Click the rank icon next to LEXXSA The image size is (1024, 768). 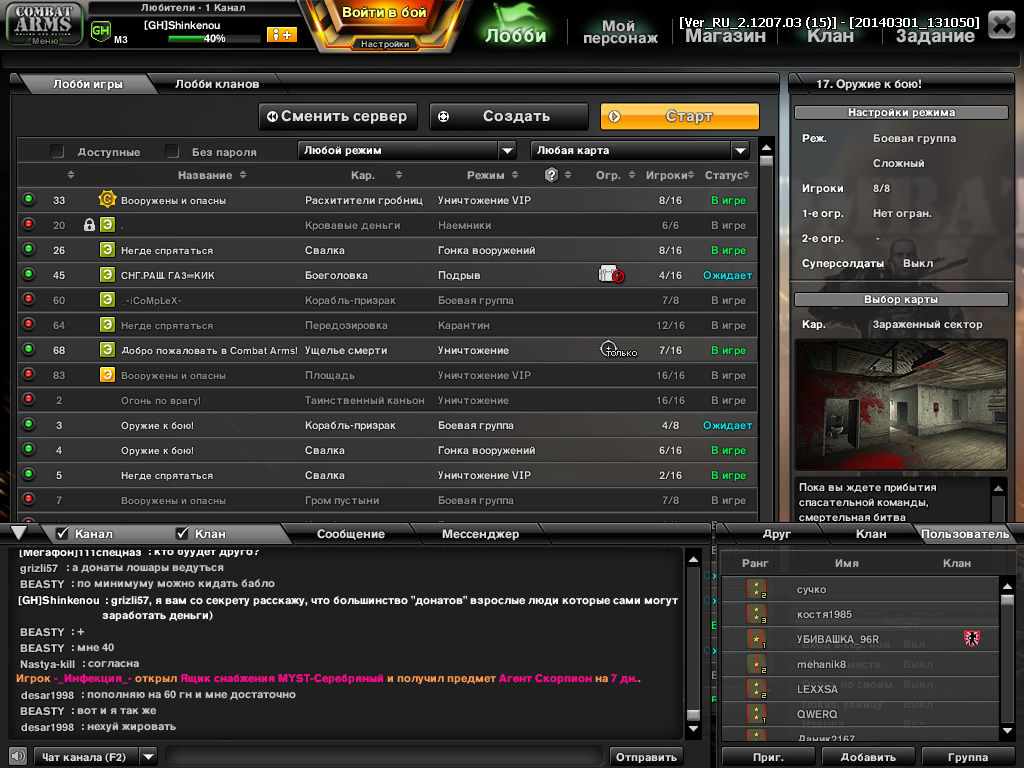click(756, 689)
